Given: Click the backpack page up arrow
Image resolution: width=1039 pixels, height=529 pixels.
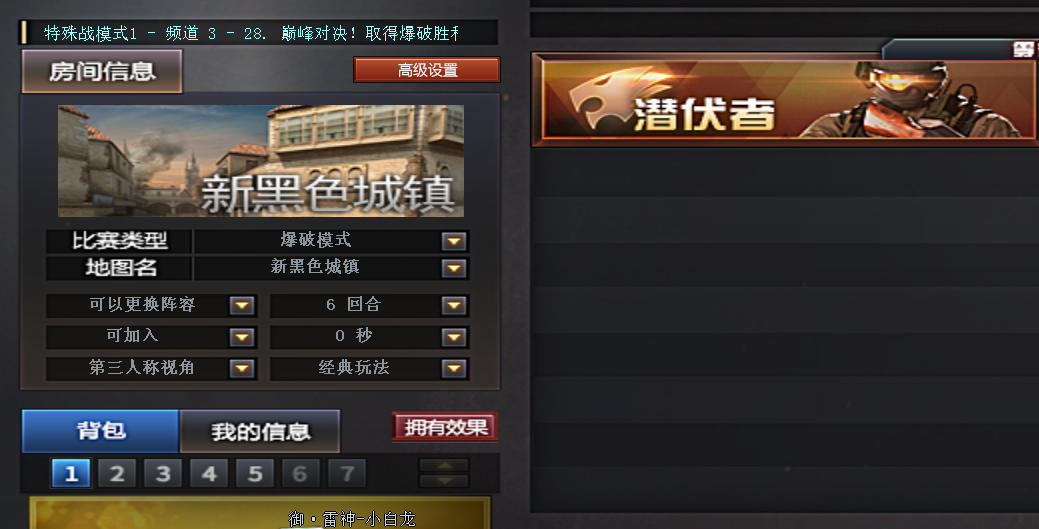Looking at the screenshot, I should click(x=444, y=465).
